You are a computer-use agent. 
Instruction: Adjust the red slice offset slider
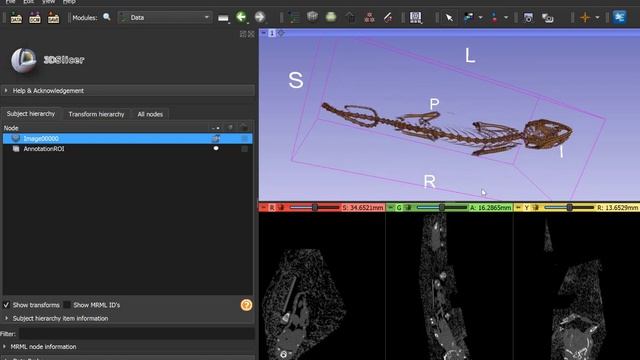pyautogui.click(x=314, y=208)
